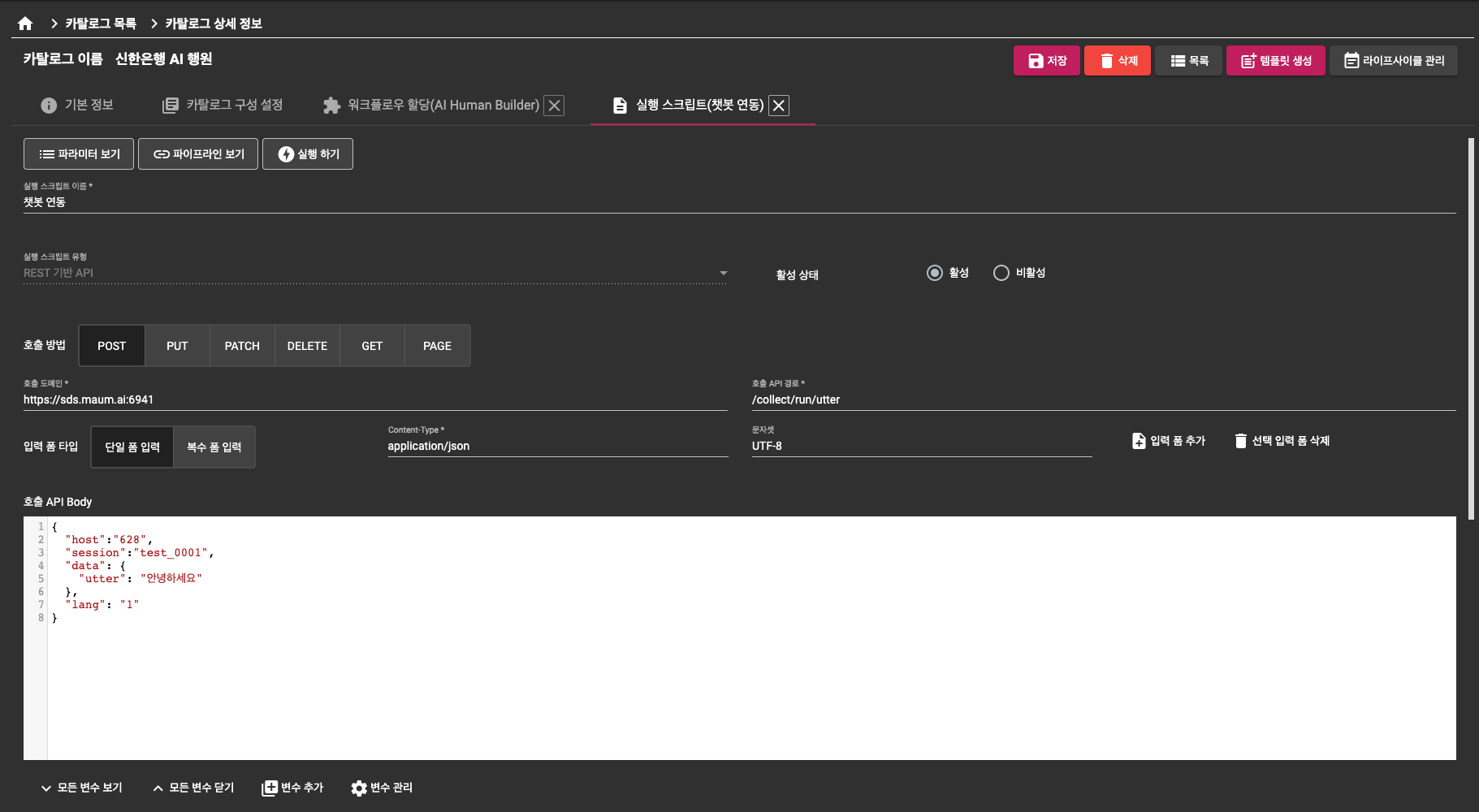Click 선택 입력 폼 삭제 trash icon

(1240, 441)
